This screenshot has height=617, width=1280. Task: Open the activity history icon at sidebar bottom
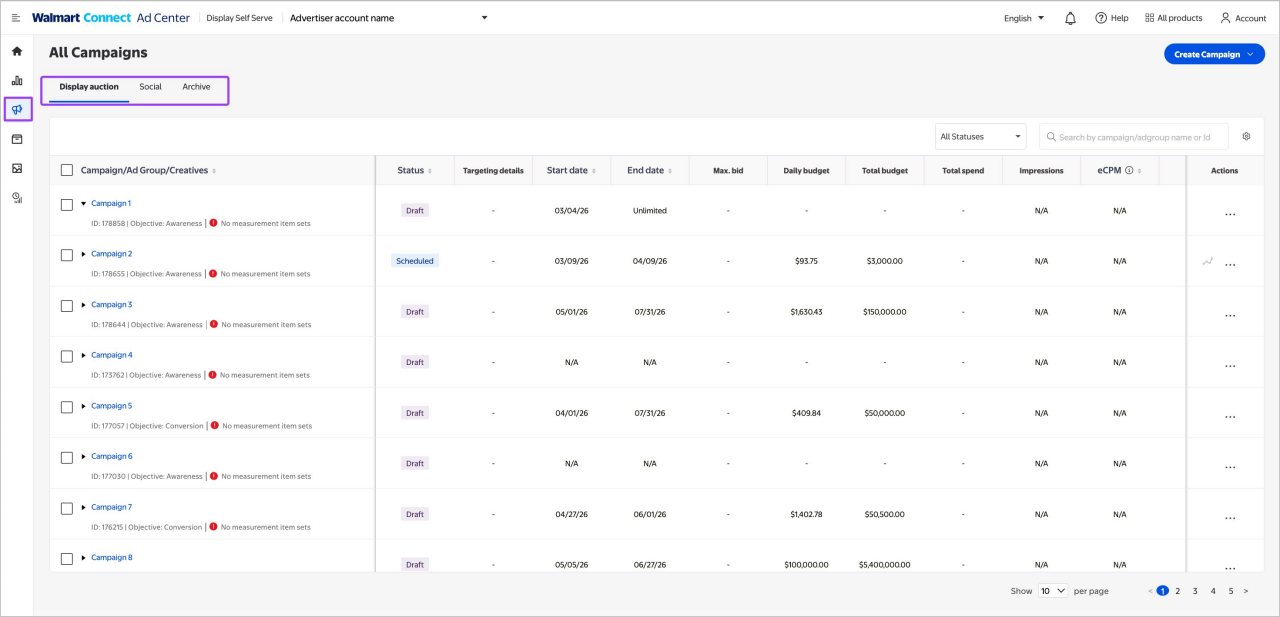16,198
